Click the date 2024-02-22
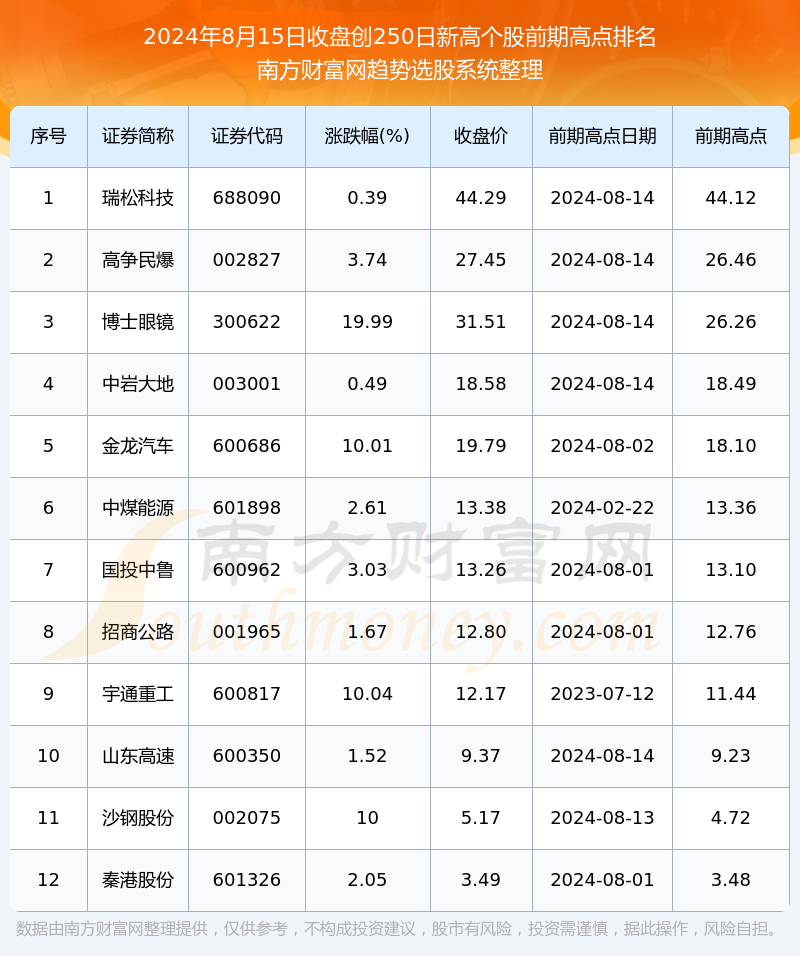Viewport: 800px width, 956px height. click(x=602, y=508)
